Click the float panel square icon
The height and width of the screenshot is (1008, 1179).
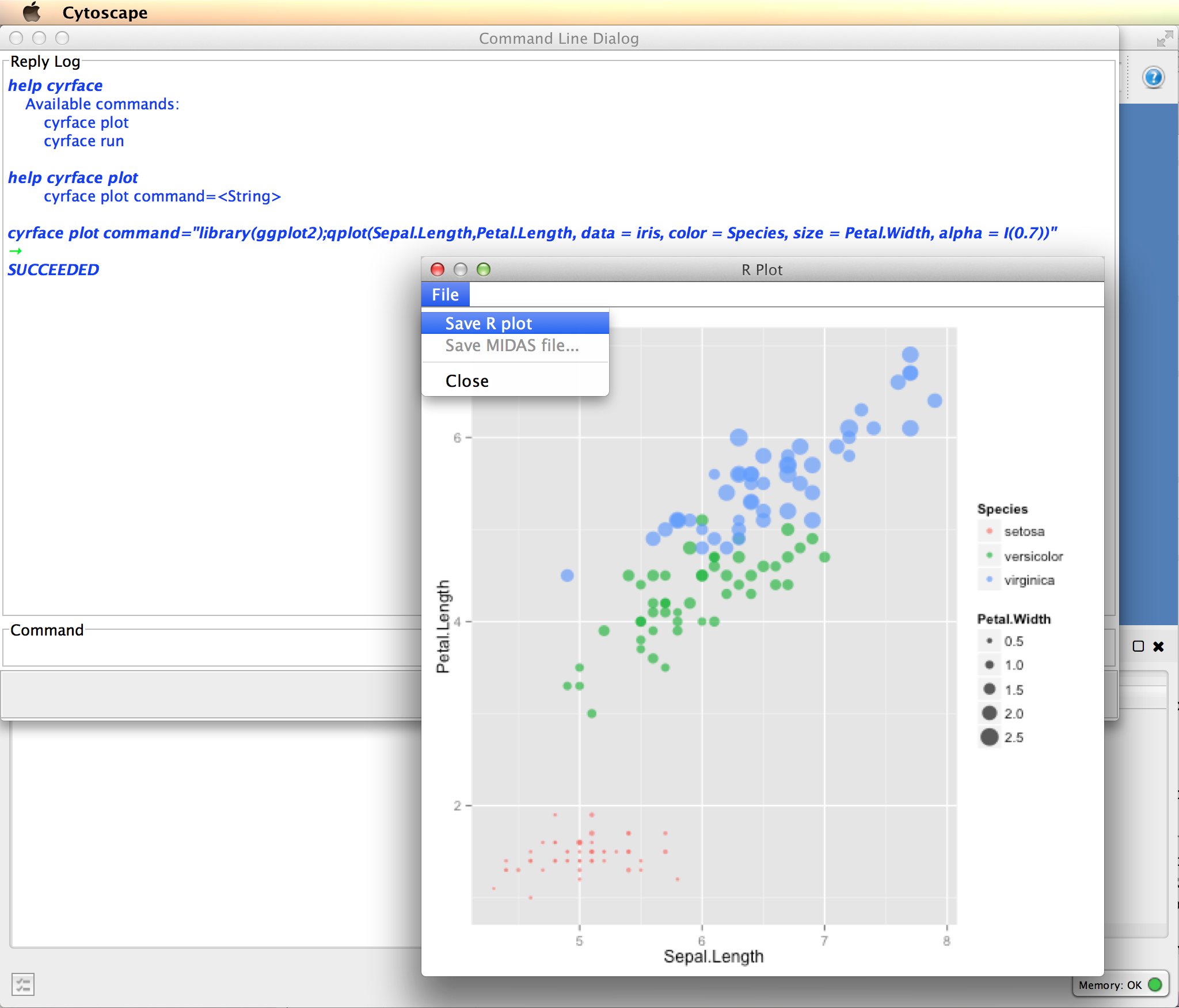click(1138, 646)
